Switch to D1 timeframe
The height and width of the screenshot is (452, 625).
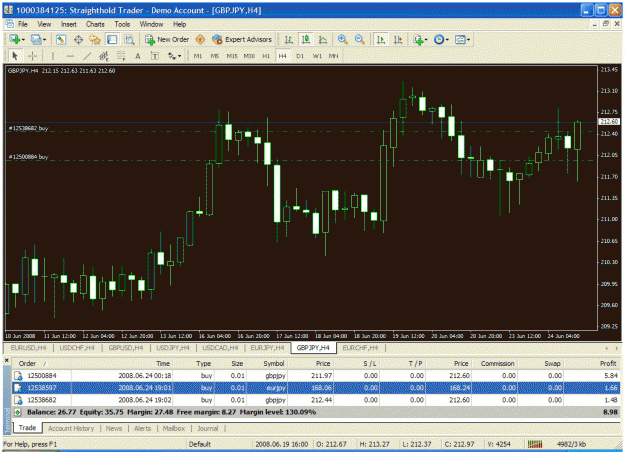(x=300, y=56)
